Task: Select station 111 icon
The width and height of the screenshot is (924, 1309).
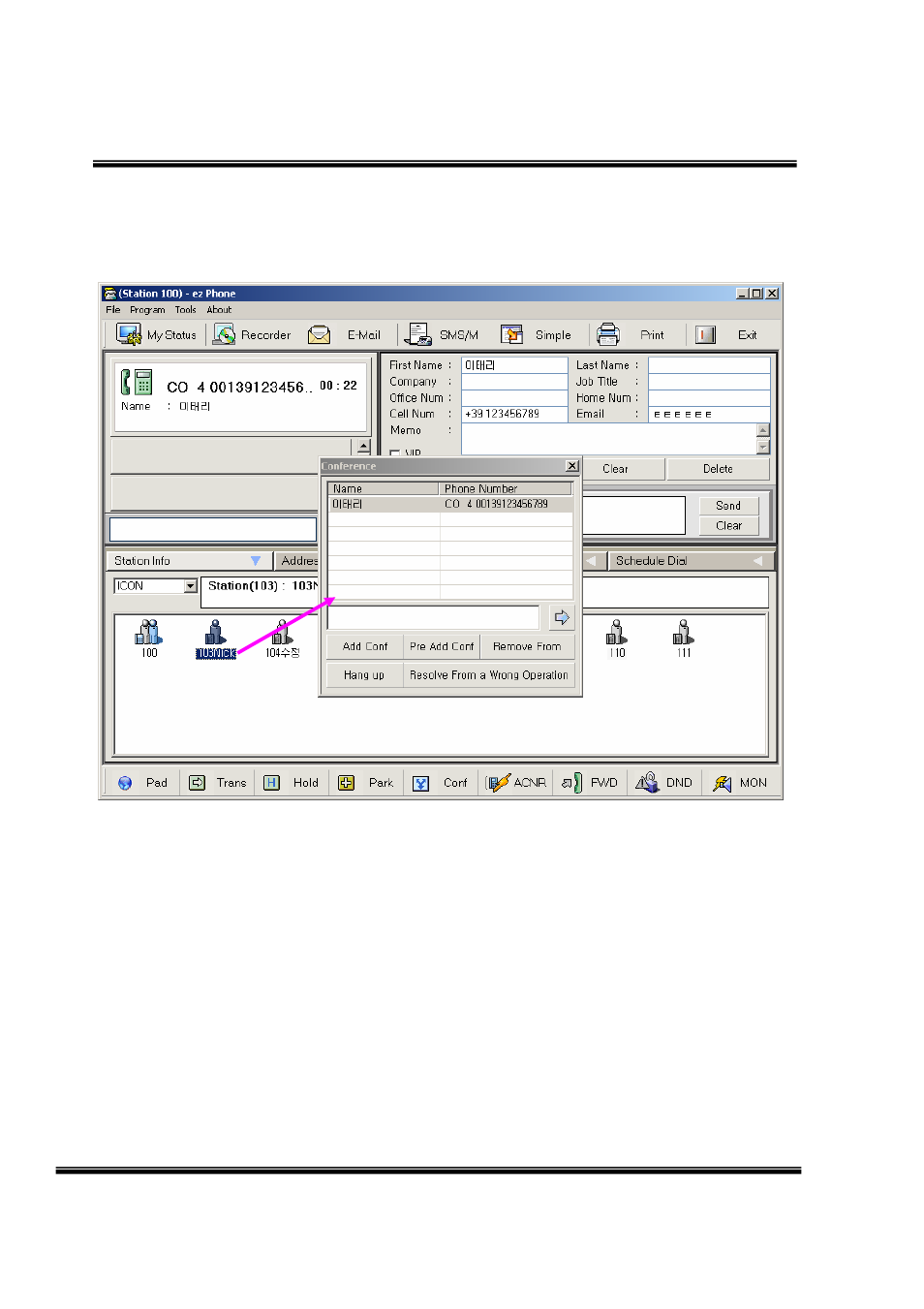Action: coord(684,639)
